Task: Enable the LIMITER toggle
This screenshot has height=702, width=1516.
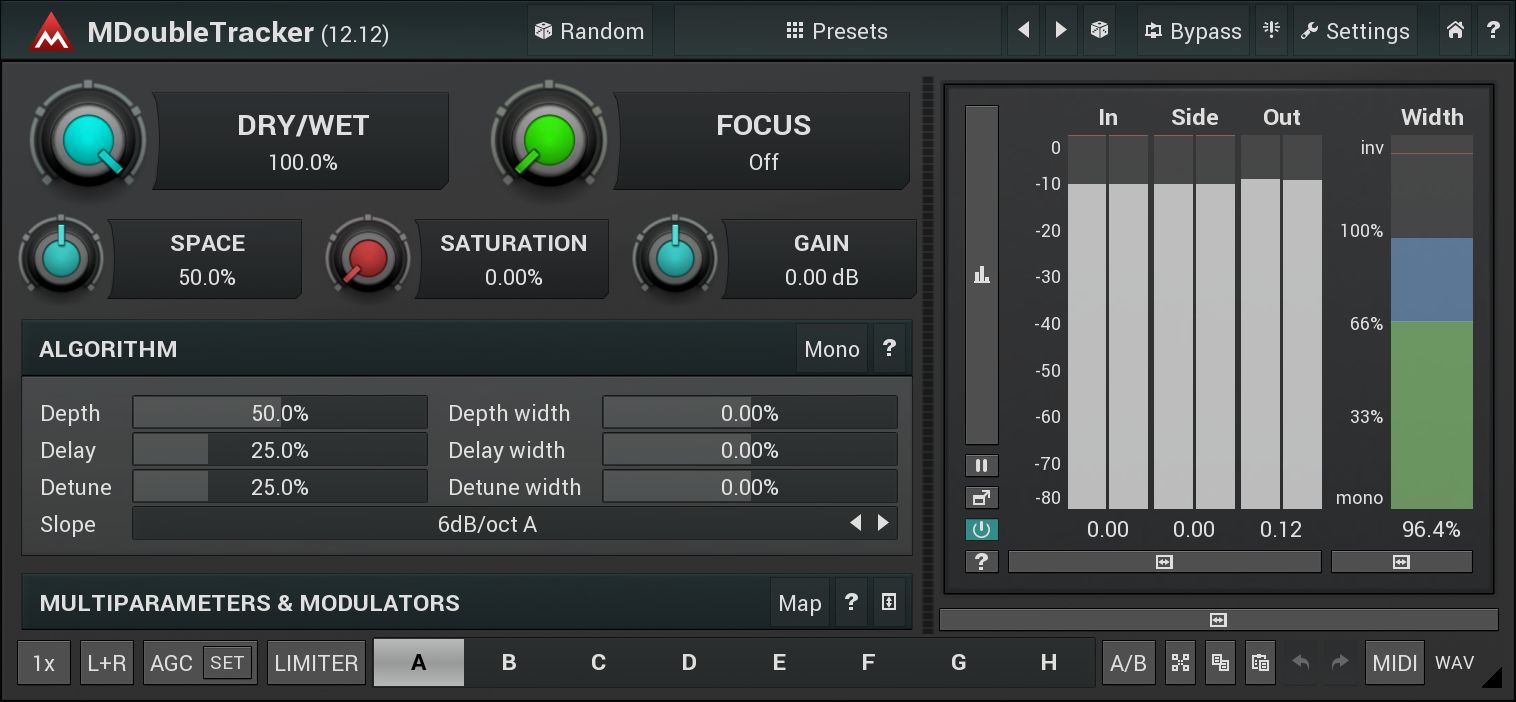Action: (x=316, y=663)
